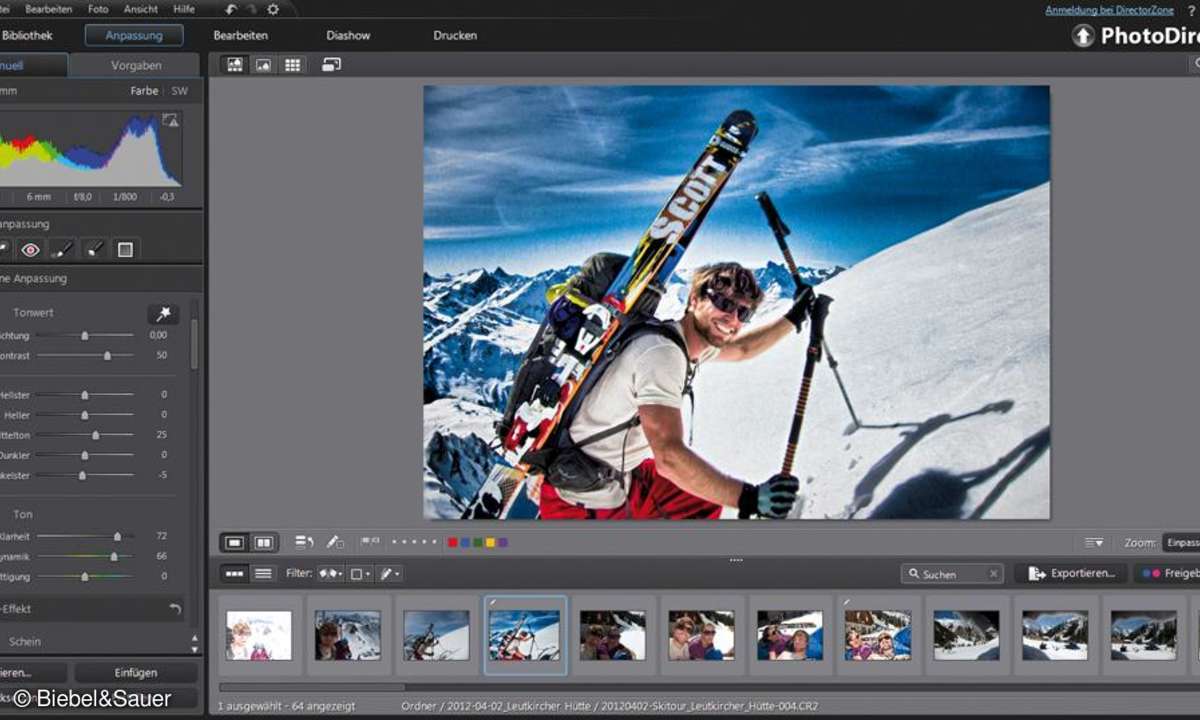Select the currently highlighted skier thumbnail
The image size is (1200, 720).
pos(525,635)
